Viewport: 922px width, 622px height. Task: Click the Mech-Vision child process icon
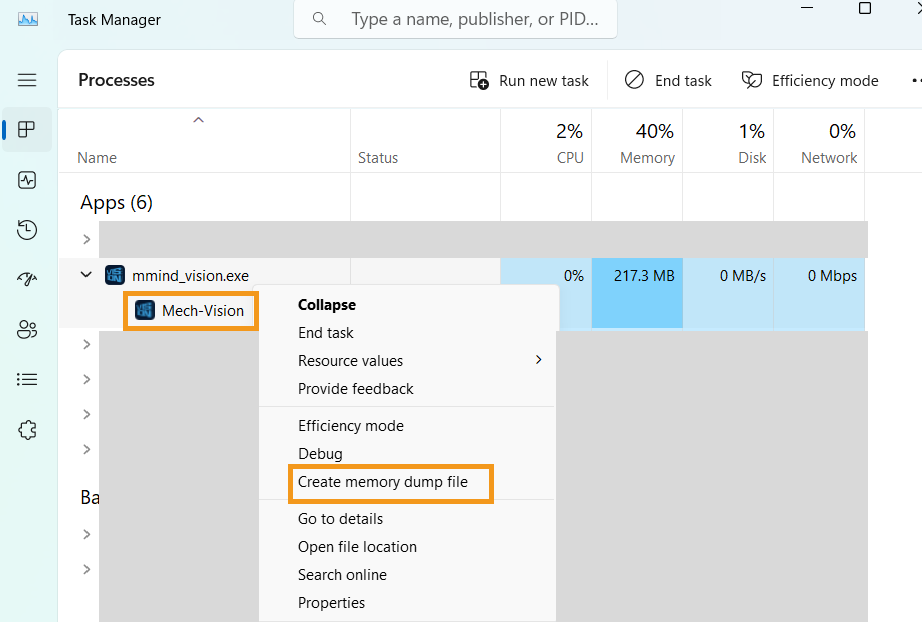point(145,310)
